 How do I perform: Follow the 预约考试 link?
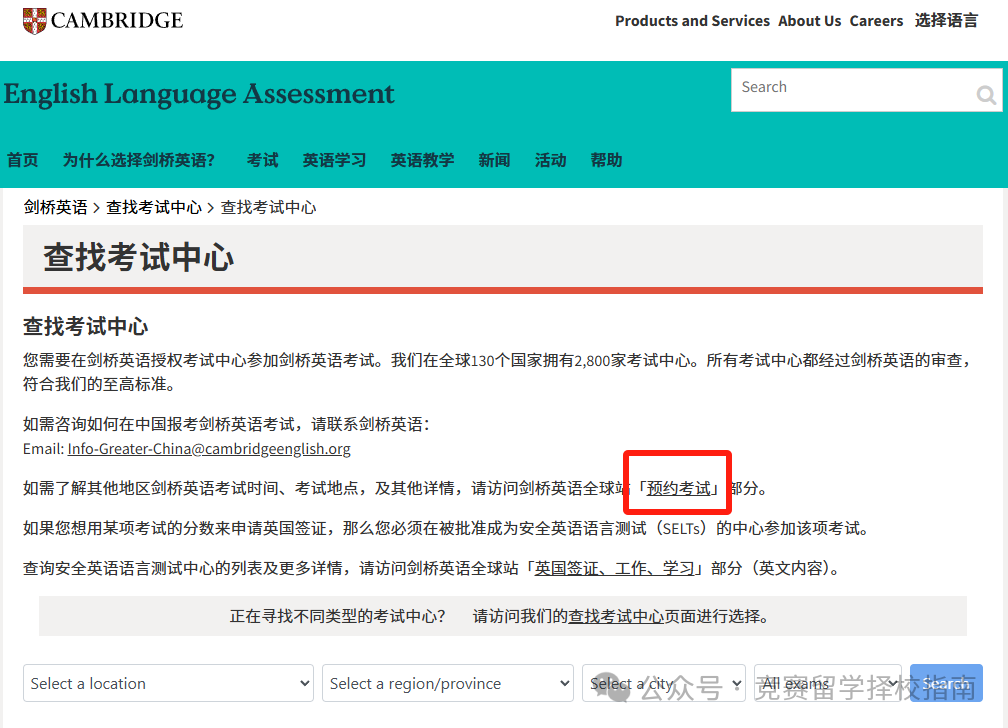click(679, 488)
